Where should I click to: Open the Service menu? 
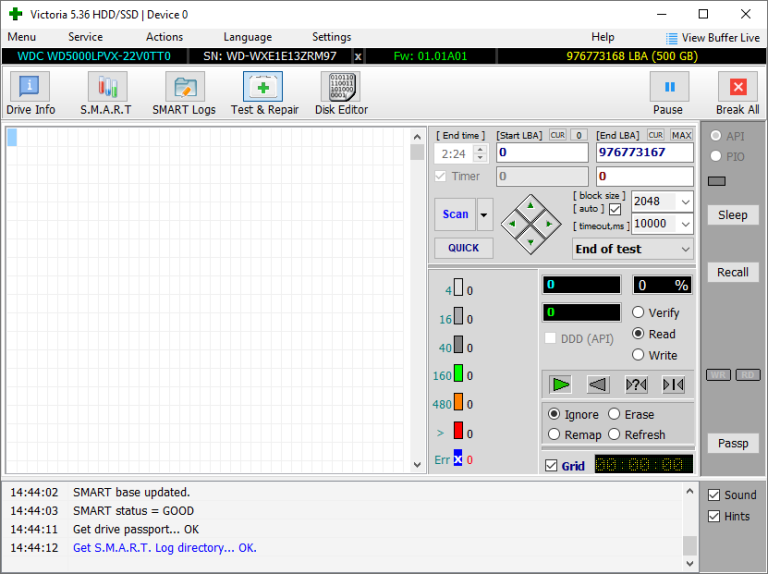tap(85, 37)
